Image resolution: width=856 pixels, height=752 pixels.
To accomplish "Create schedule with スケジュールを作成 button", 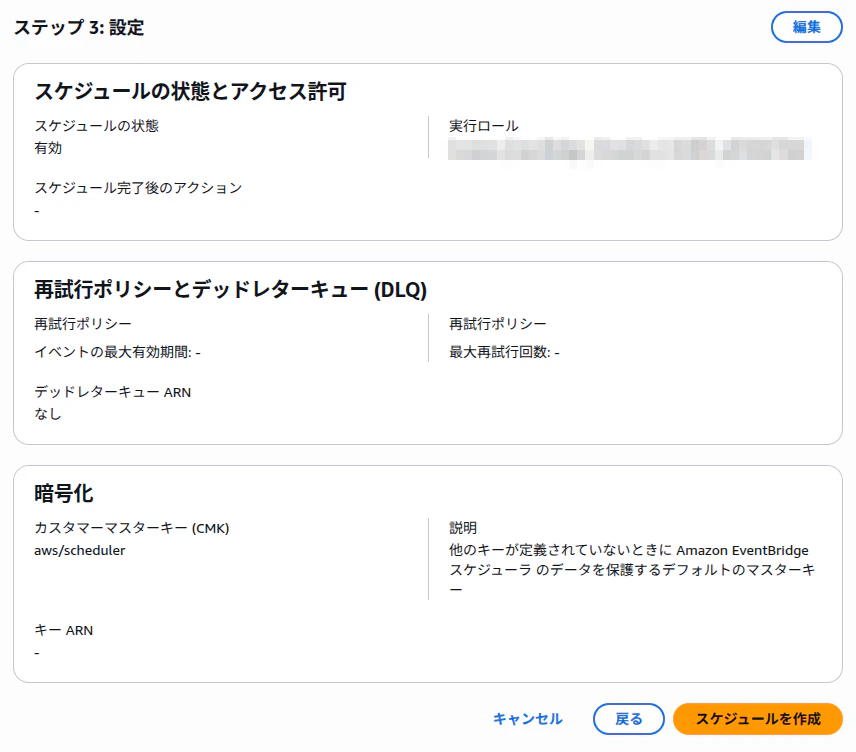I will point(757,719).
